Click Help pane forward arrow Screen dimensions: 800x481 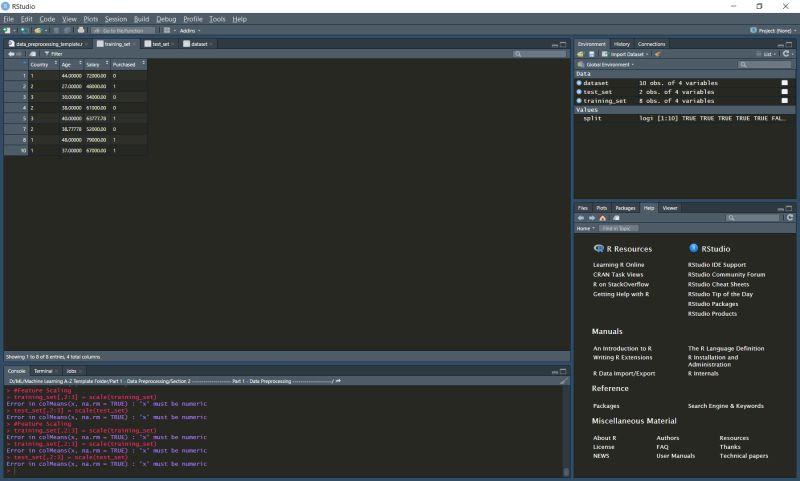tap(592, 218)
